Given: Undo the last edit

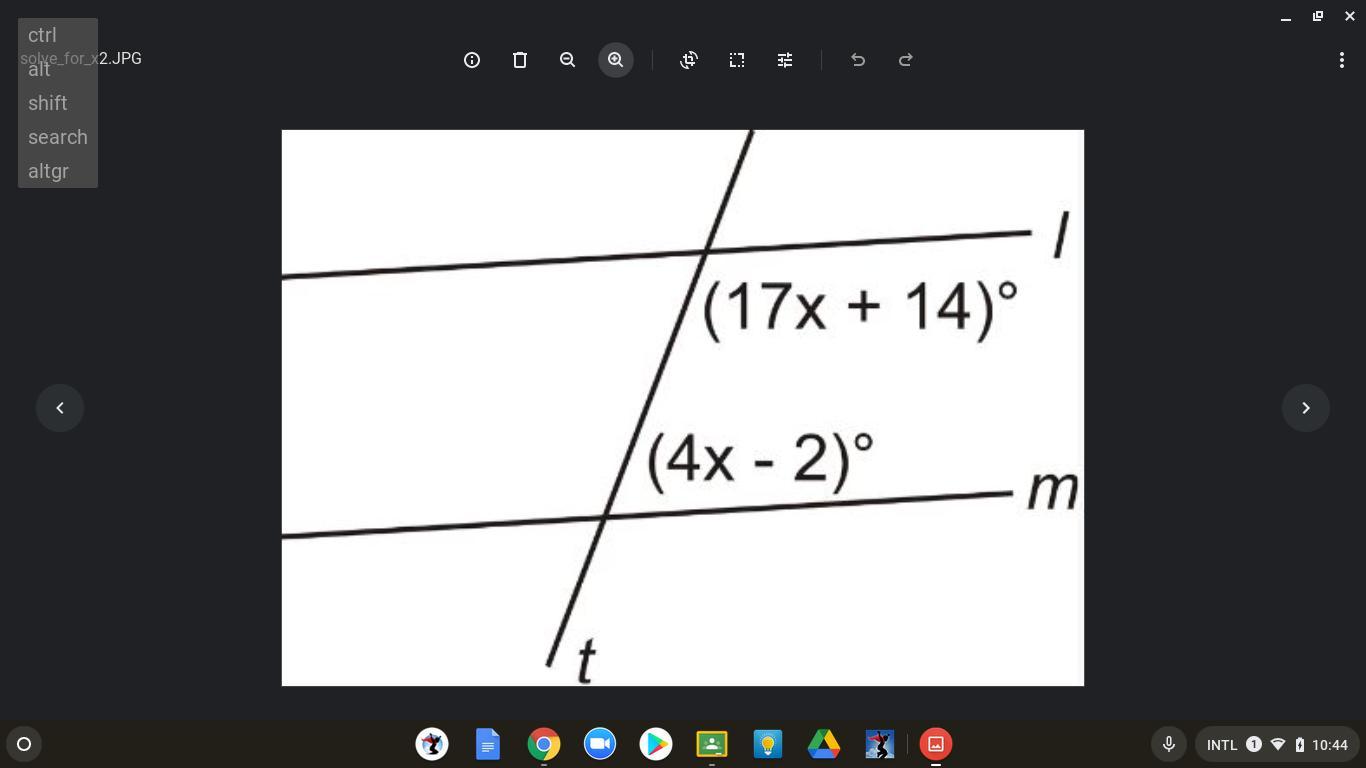Looking at the screenshot, I should [x=858, y=60].
